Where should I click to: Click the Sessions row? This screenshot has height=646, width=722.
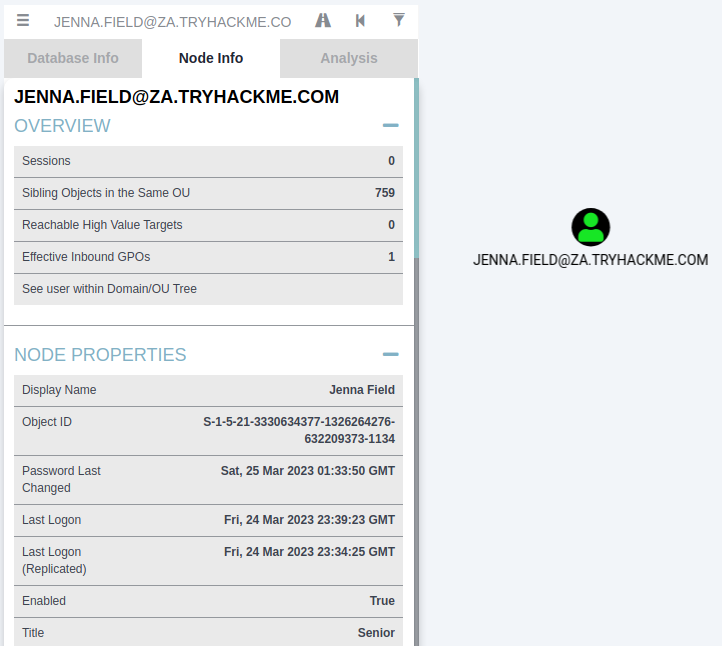coord(208,161)
